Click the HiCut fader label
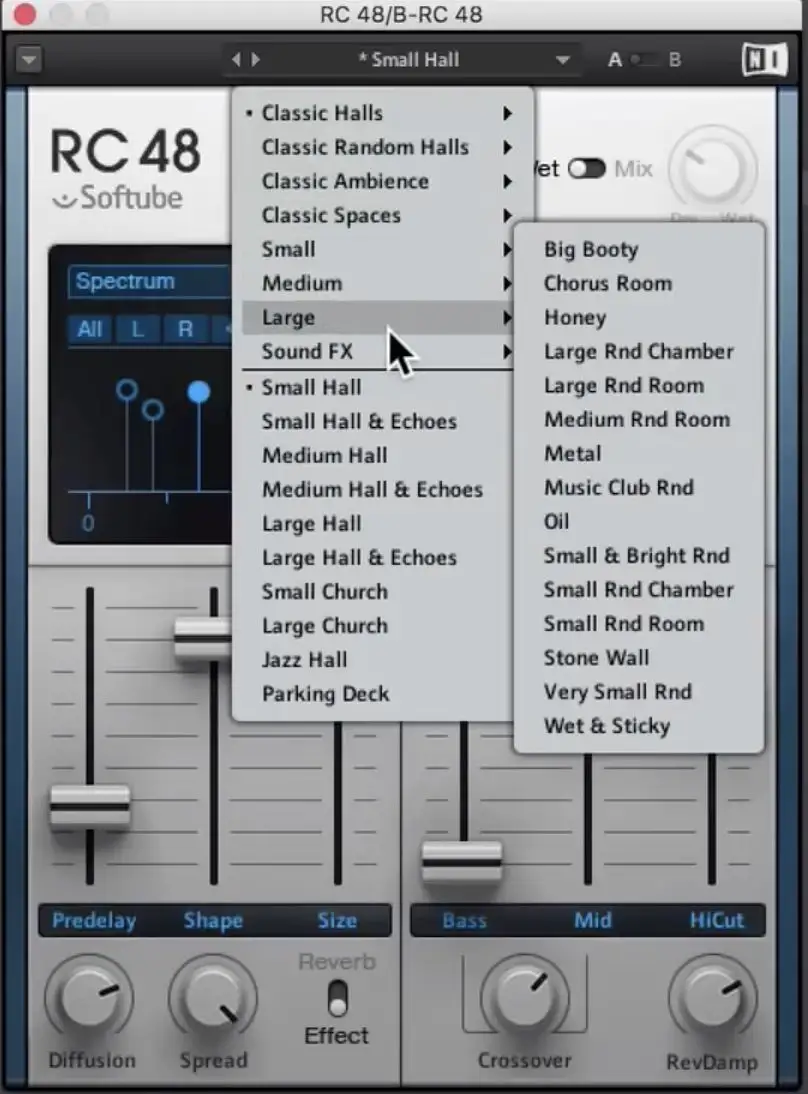Viewport: 808px width, 1094px height. tap(717, 920)
